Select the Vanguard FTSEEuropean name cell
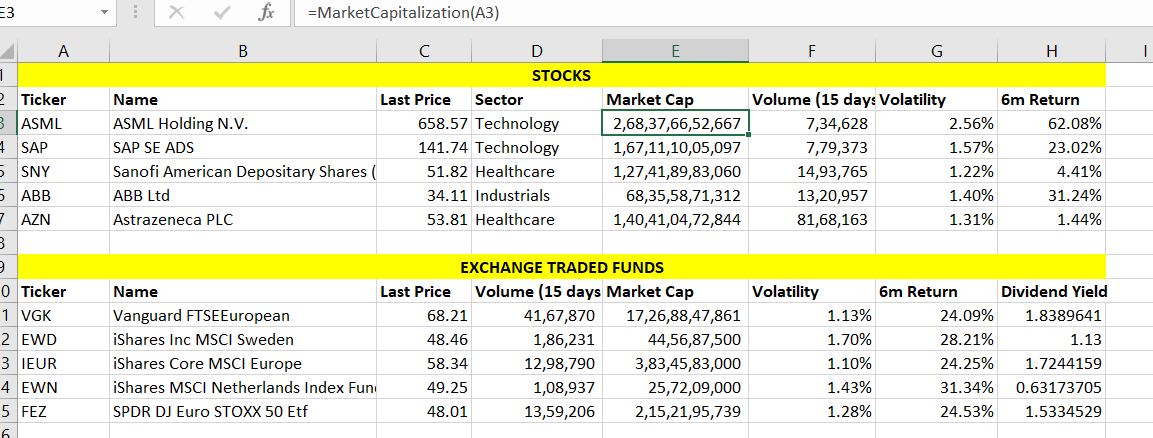Screen dimensions: 1153x438 242,316
